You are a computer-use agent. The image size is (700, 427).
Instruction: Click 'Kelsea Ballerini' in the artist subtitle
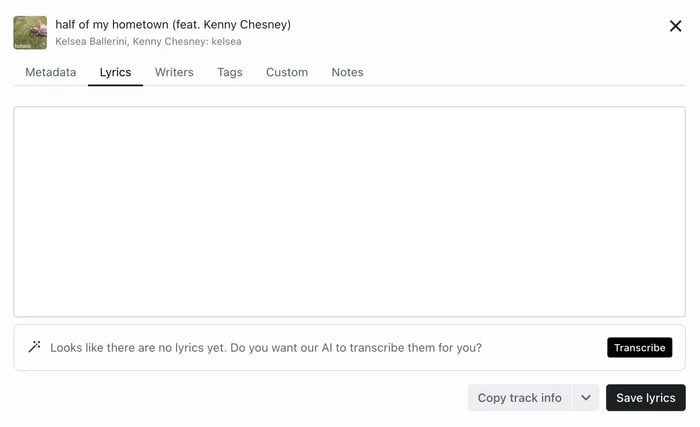click(91, 42)
